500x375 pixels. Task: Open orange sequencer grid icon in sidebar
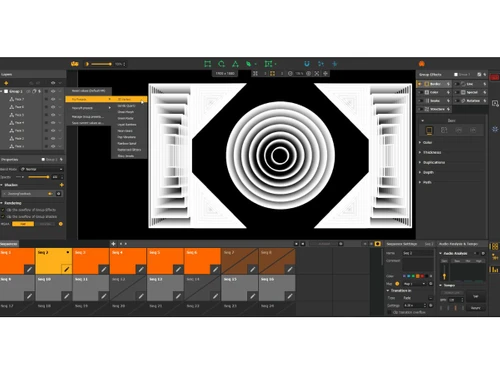[x=495, y=247]
